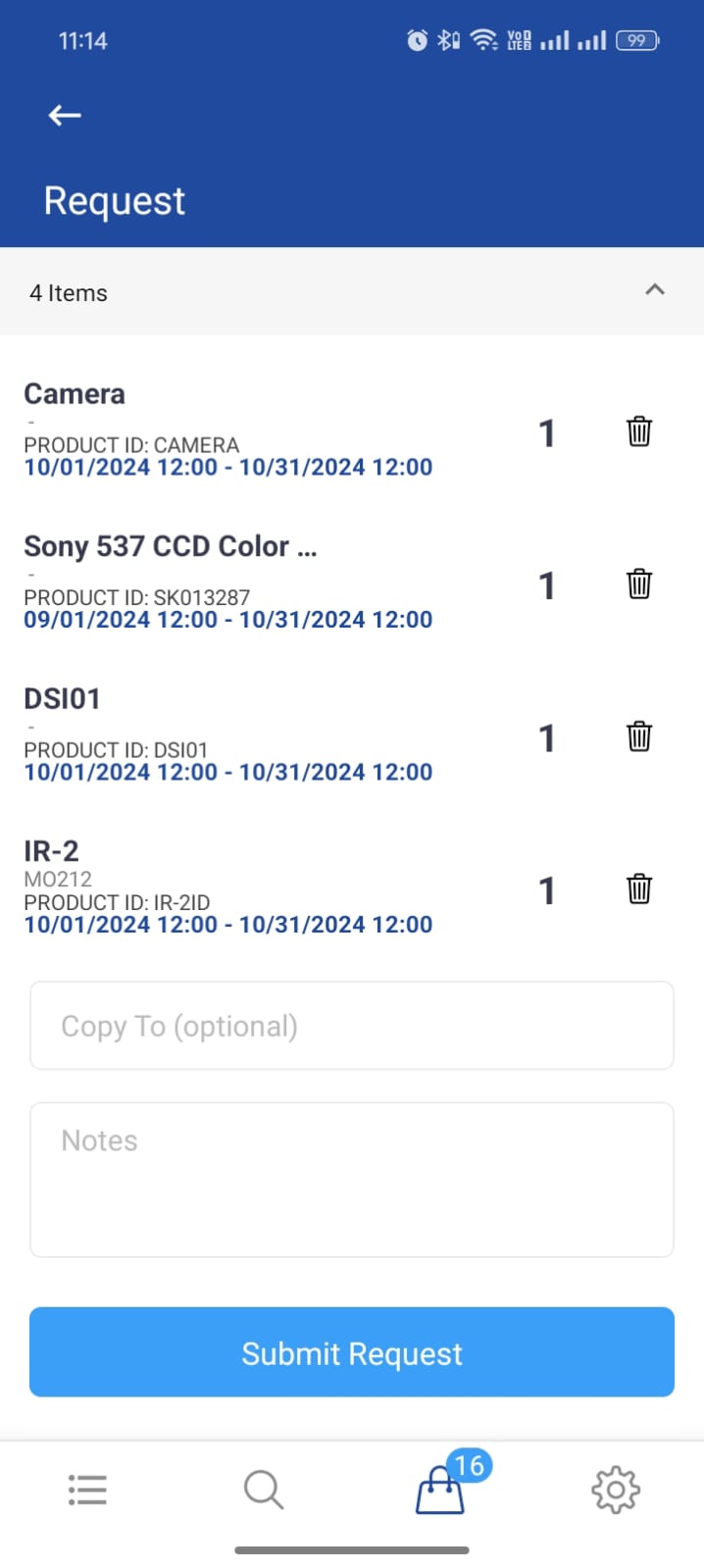Tap the Sony 537 CCD Color title

171,546
